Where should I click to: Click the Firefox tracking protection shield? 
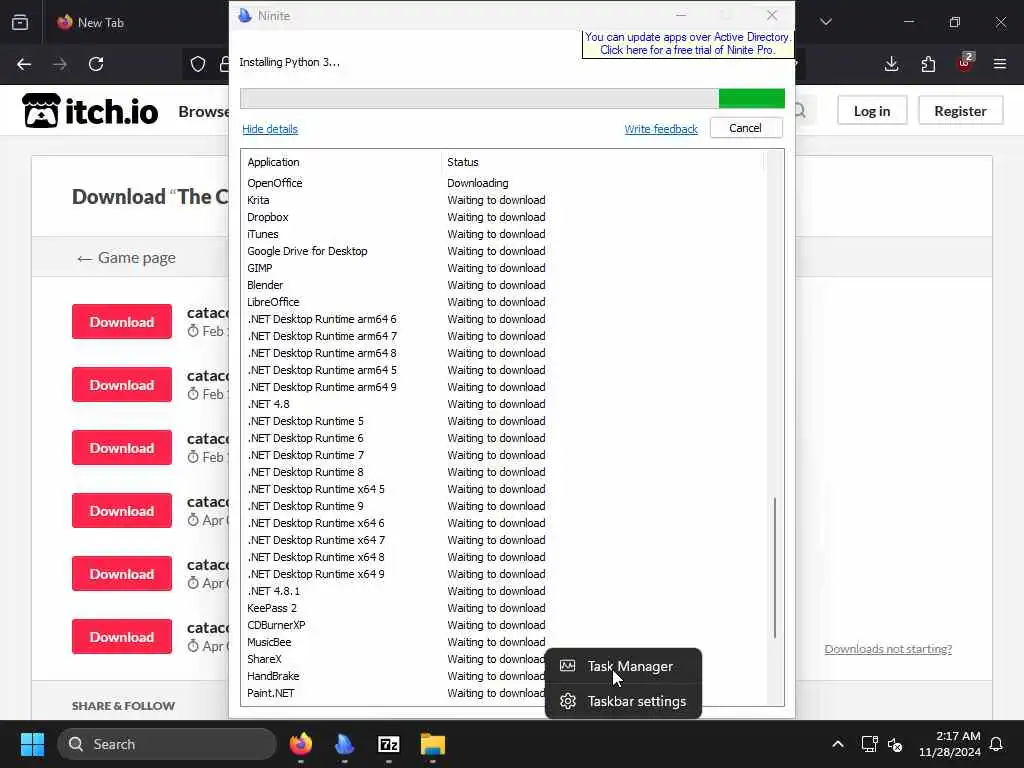[x=198, y=64]
